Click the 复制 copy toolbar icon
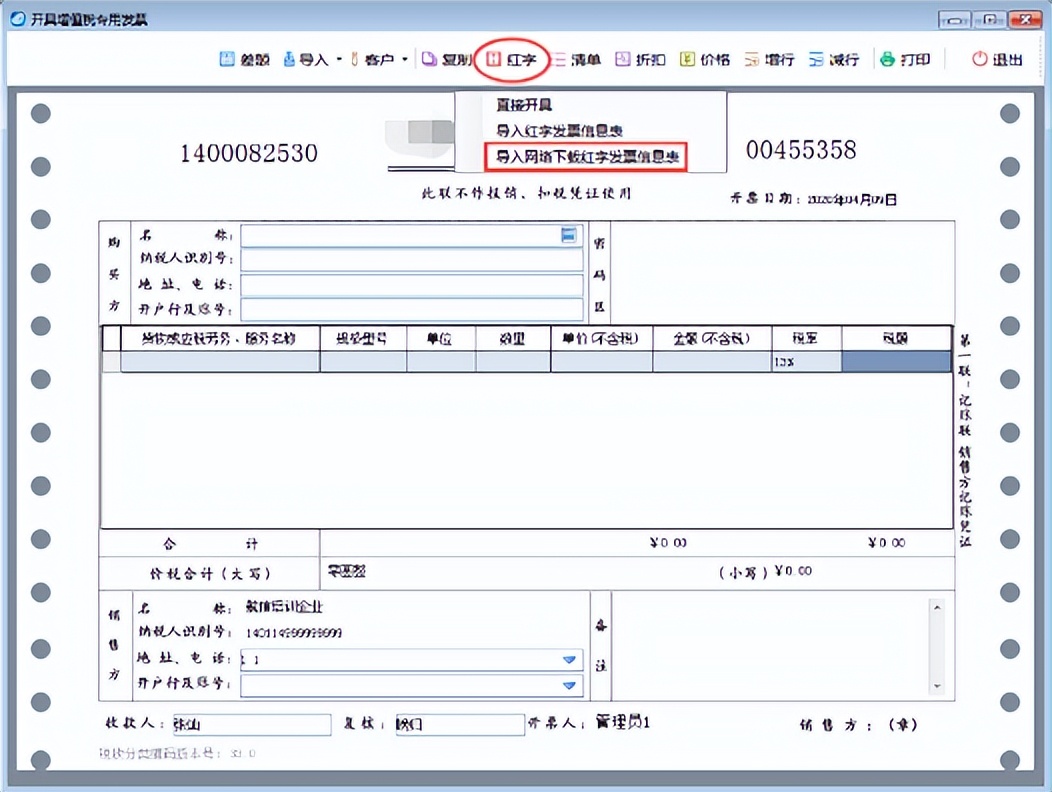Viewport: 1052px width, 792px height. [452, 59]
